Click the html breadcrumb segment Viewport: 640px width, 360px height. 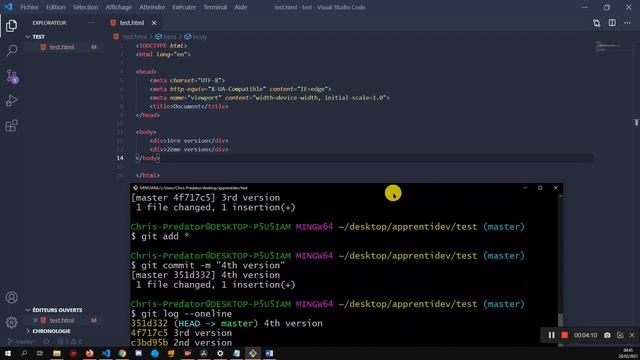(x=166, y=37)
